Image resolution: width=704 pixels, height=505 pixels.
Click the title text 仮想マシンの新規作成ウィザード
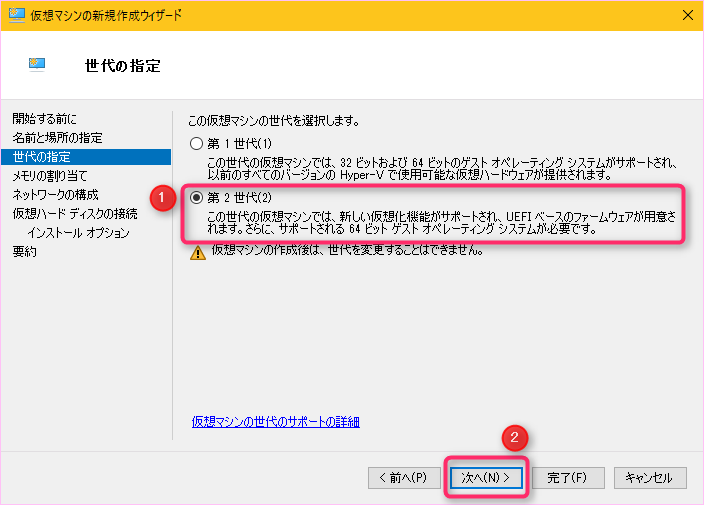coord(106,15)
